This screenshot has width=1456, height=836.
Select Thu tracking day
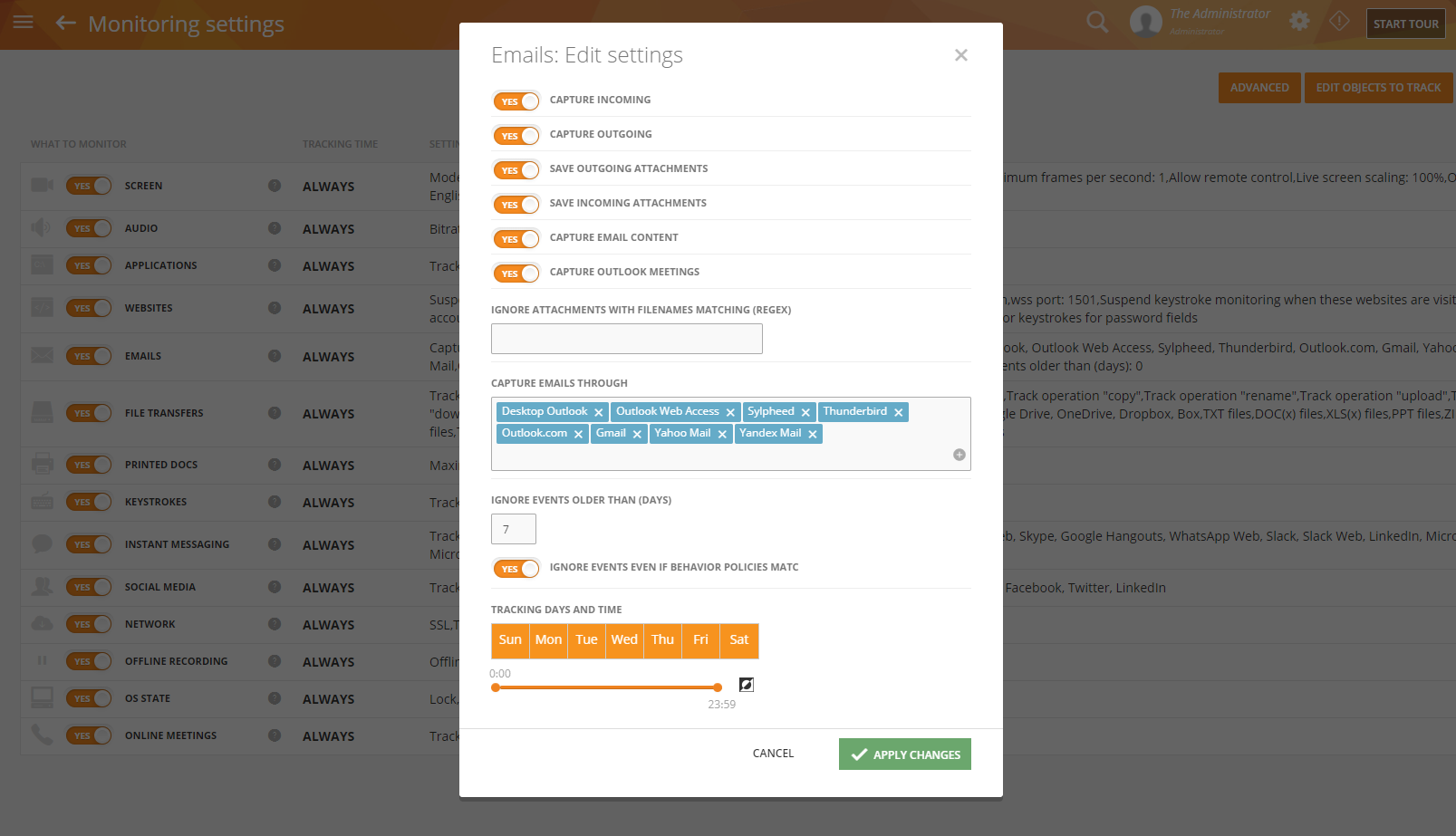[x=662, y=640]
